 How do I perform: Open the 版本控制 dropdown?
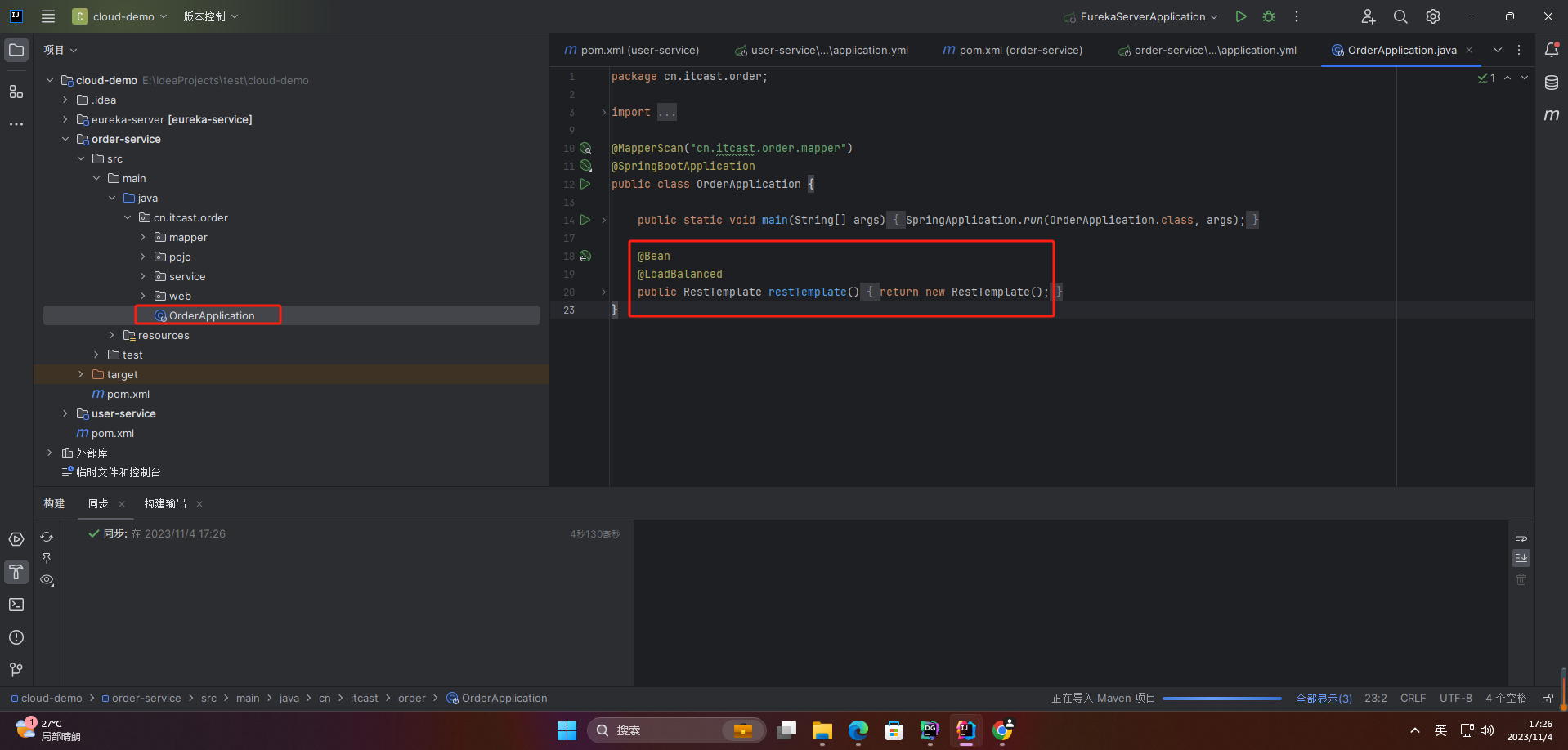click(x=211, y=16)
